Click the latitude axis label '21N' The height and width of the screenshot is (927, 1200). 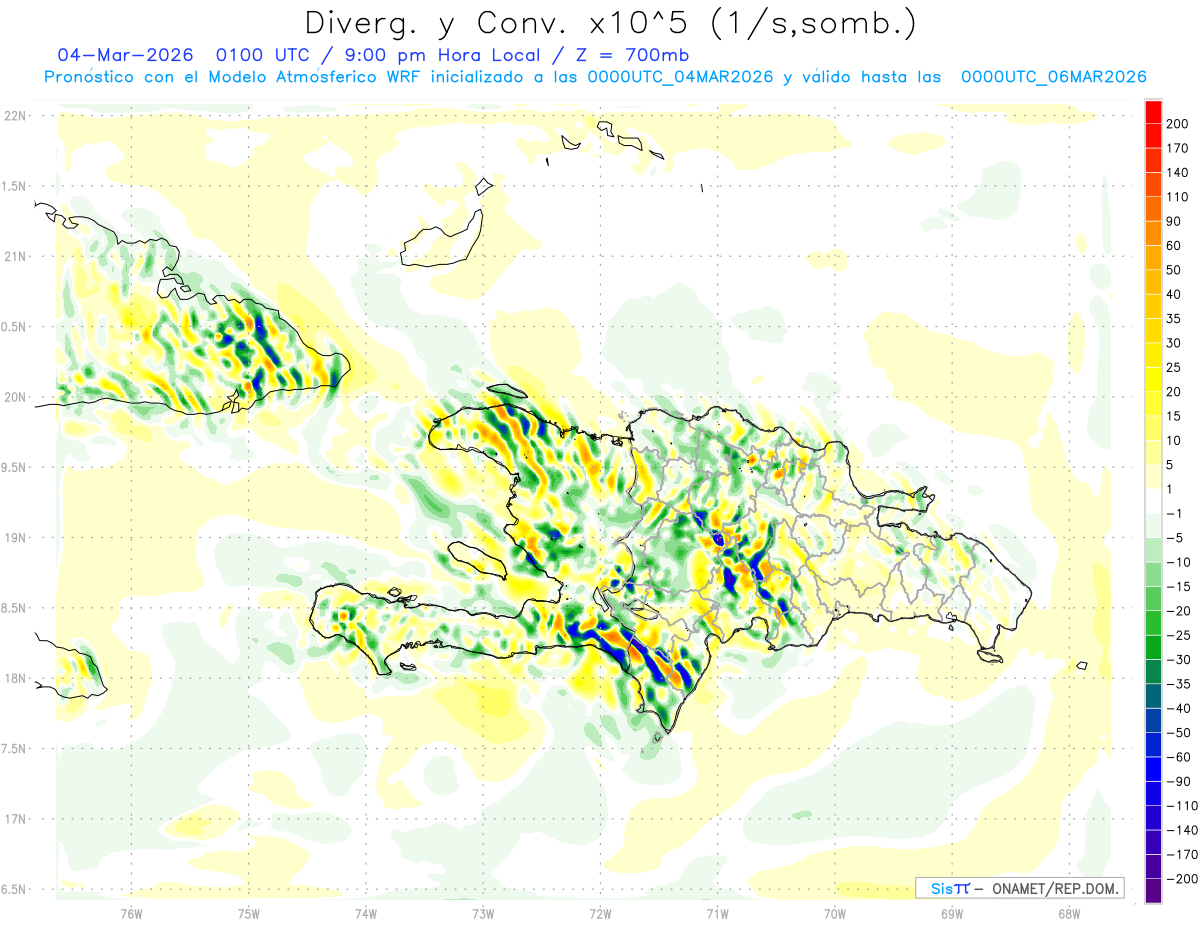click(15, 256)
